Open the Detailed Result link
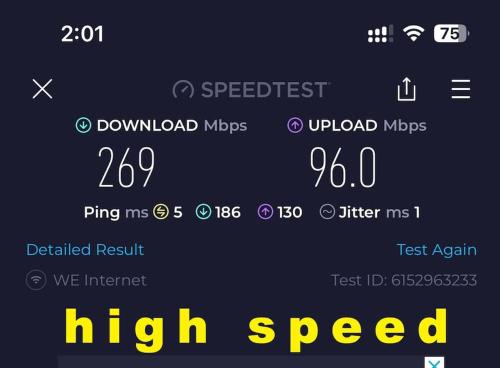The width and height of the screenshot is (500, 368). 85,250
